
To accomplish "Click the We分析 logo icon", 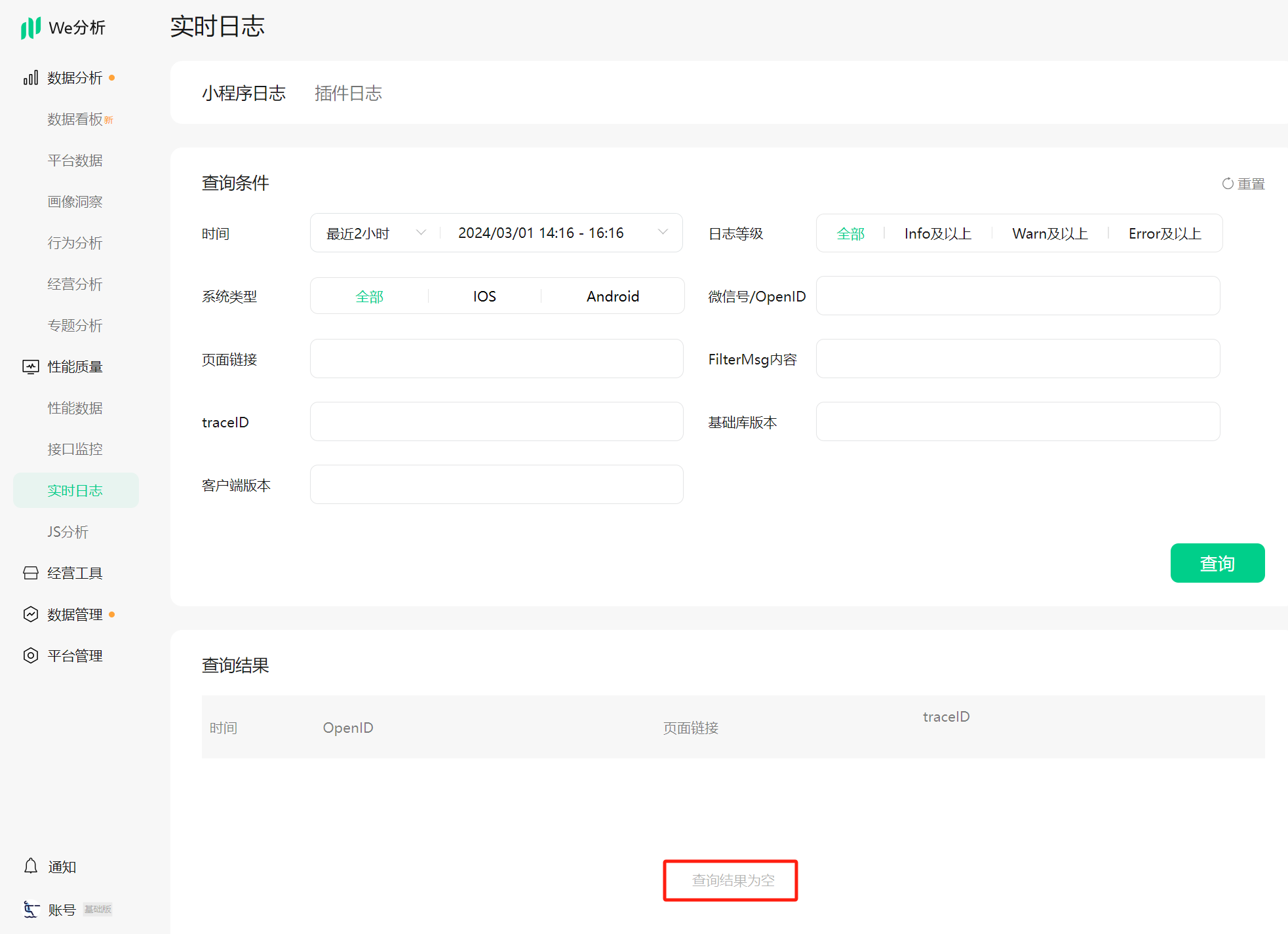I will coord(30,28).
